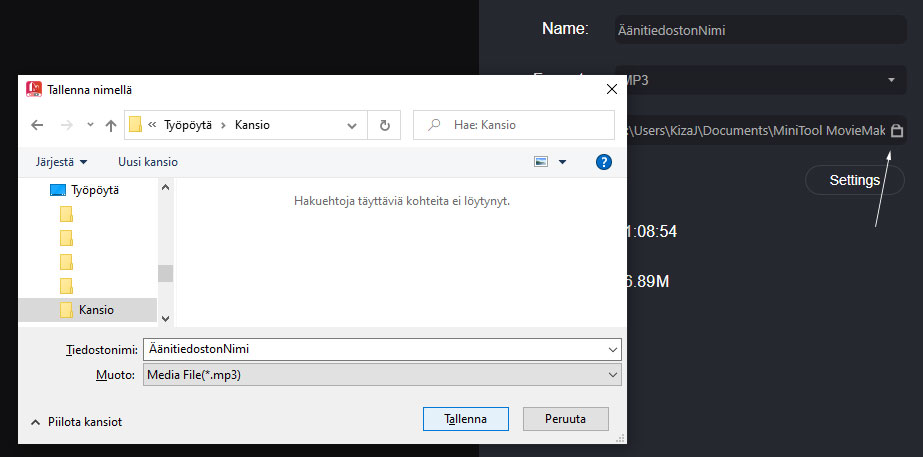
Task: Click the up one level arrow
Action: pos(110,125)
